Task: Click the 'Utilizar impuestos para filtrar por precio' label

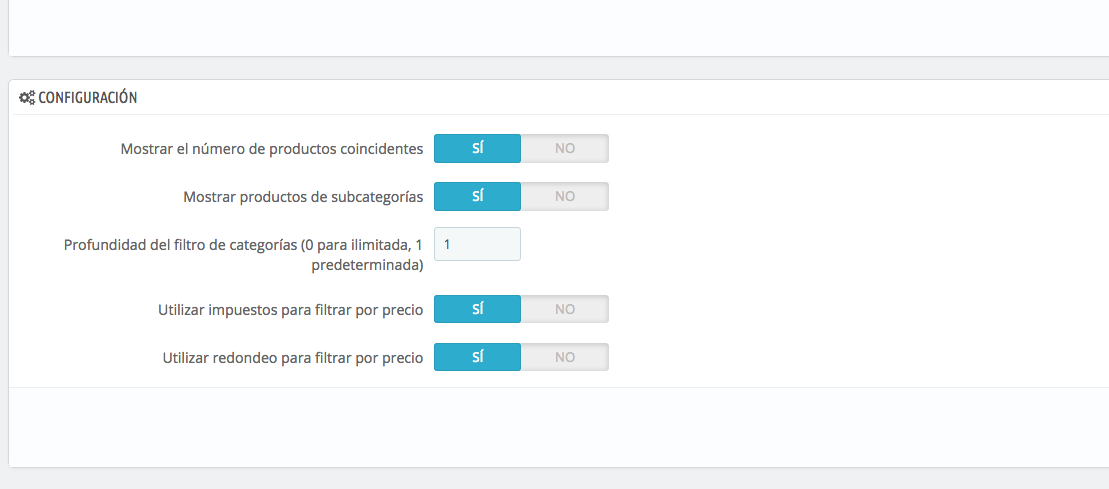Action: [x=290, y=310]
